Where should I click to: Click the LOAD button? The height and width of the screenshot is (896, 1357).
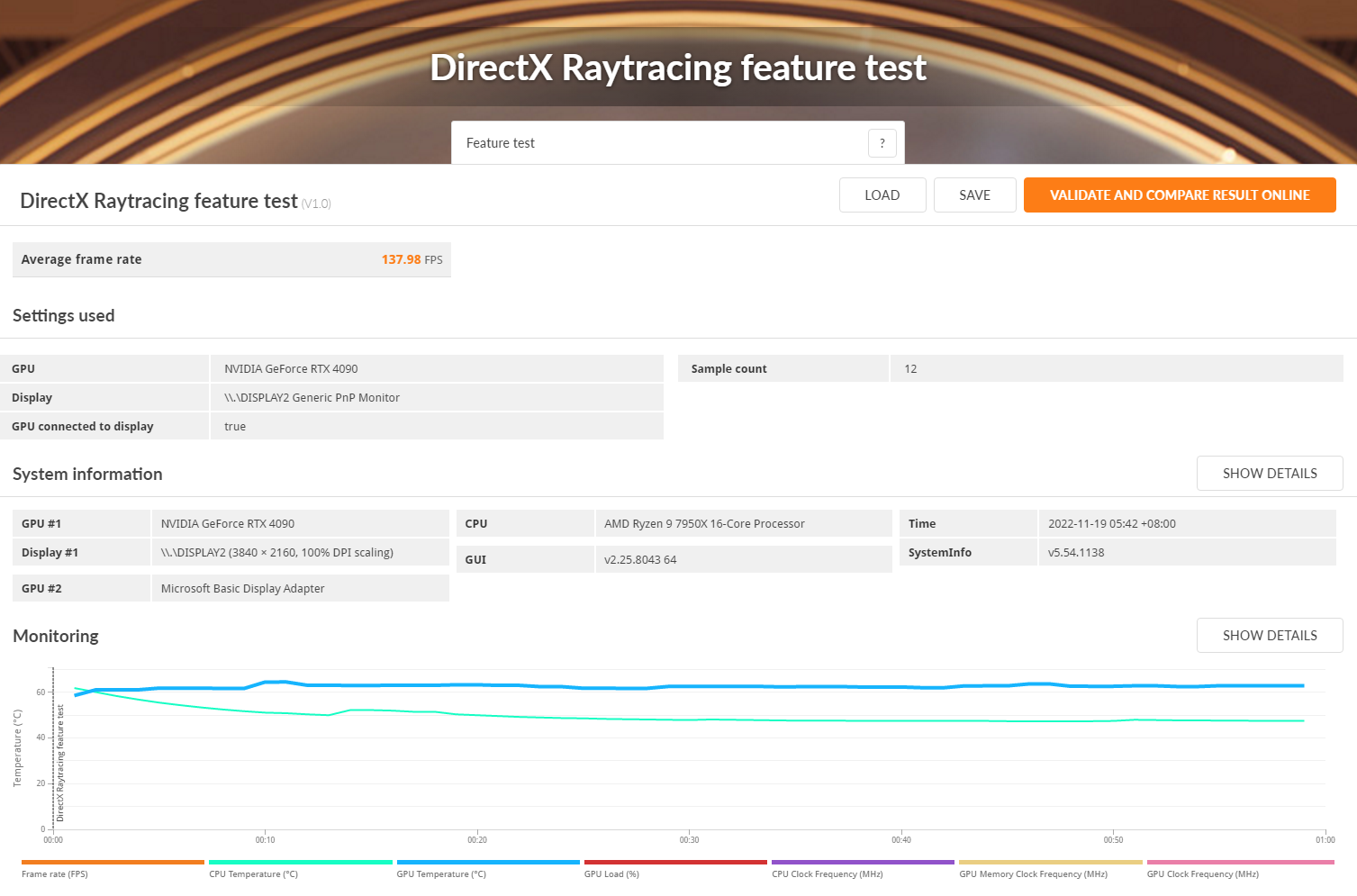point(882,195)
